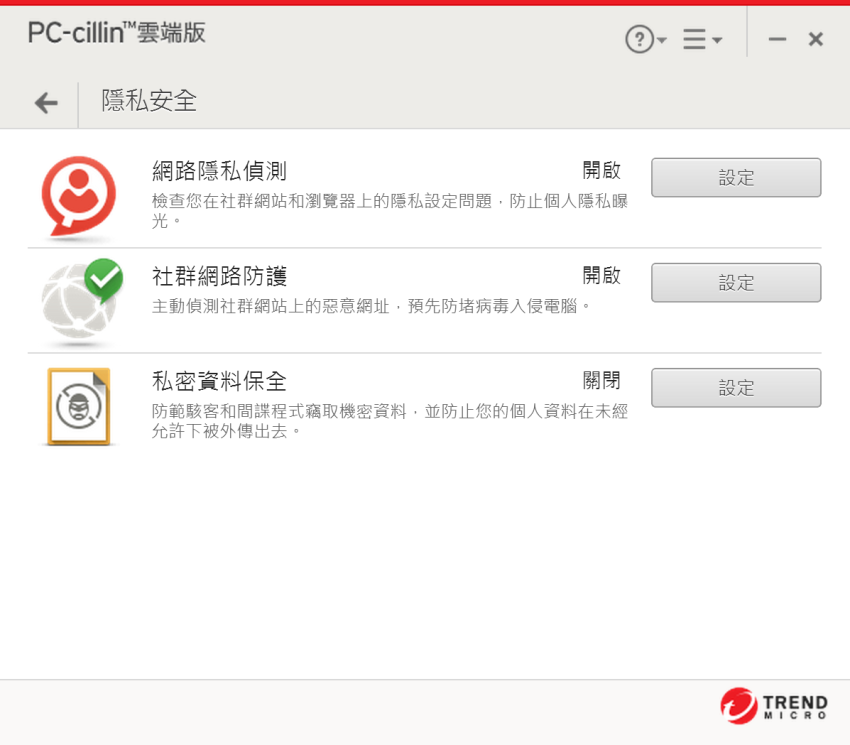Select the 社群網路防護 title text
The height and width of the screenshot is (745, 850).
(x=219, y=277)
